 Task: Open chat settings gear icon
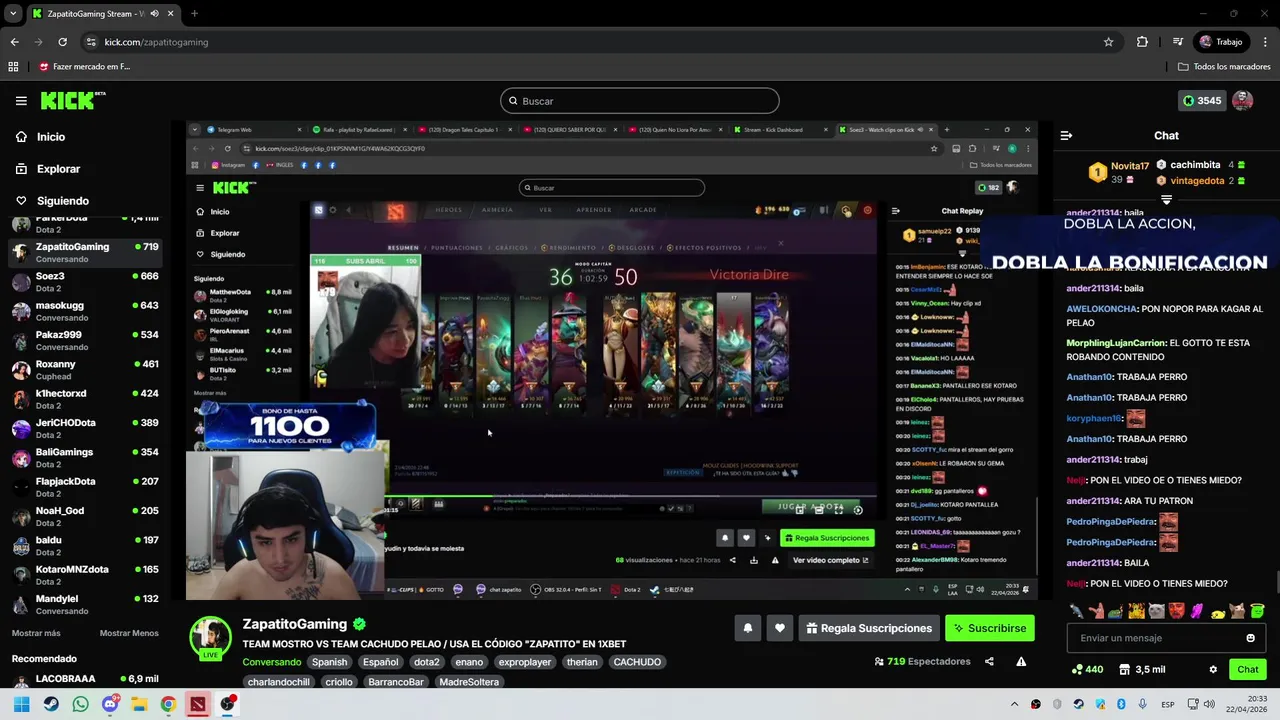[1213, 669]
